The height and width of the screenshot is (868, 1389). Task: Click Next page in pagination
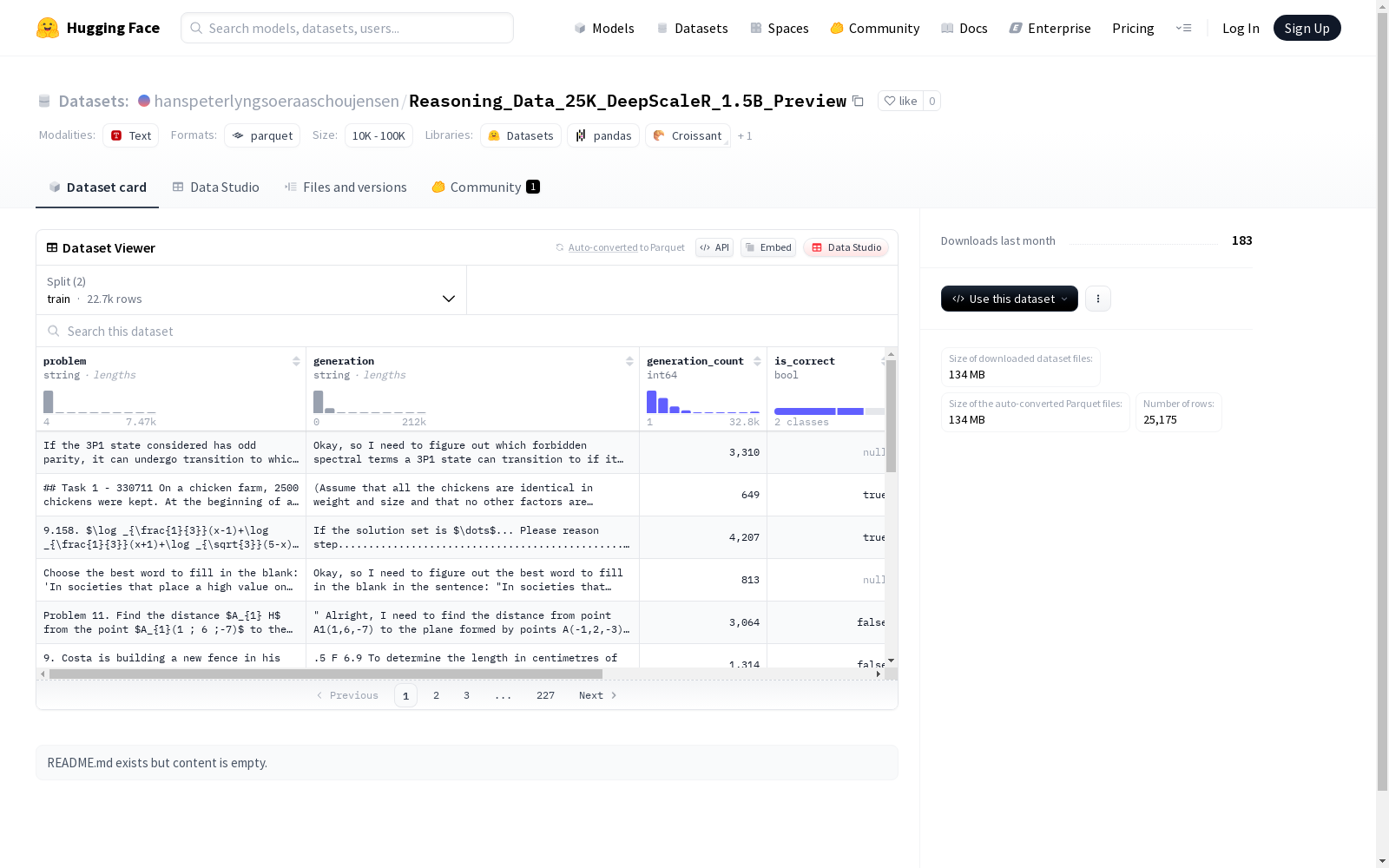click(598, 695)
